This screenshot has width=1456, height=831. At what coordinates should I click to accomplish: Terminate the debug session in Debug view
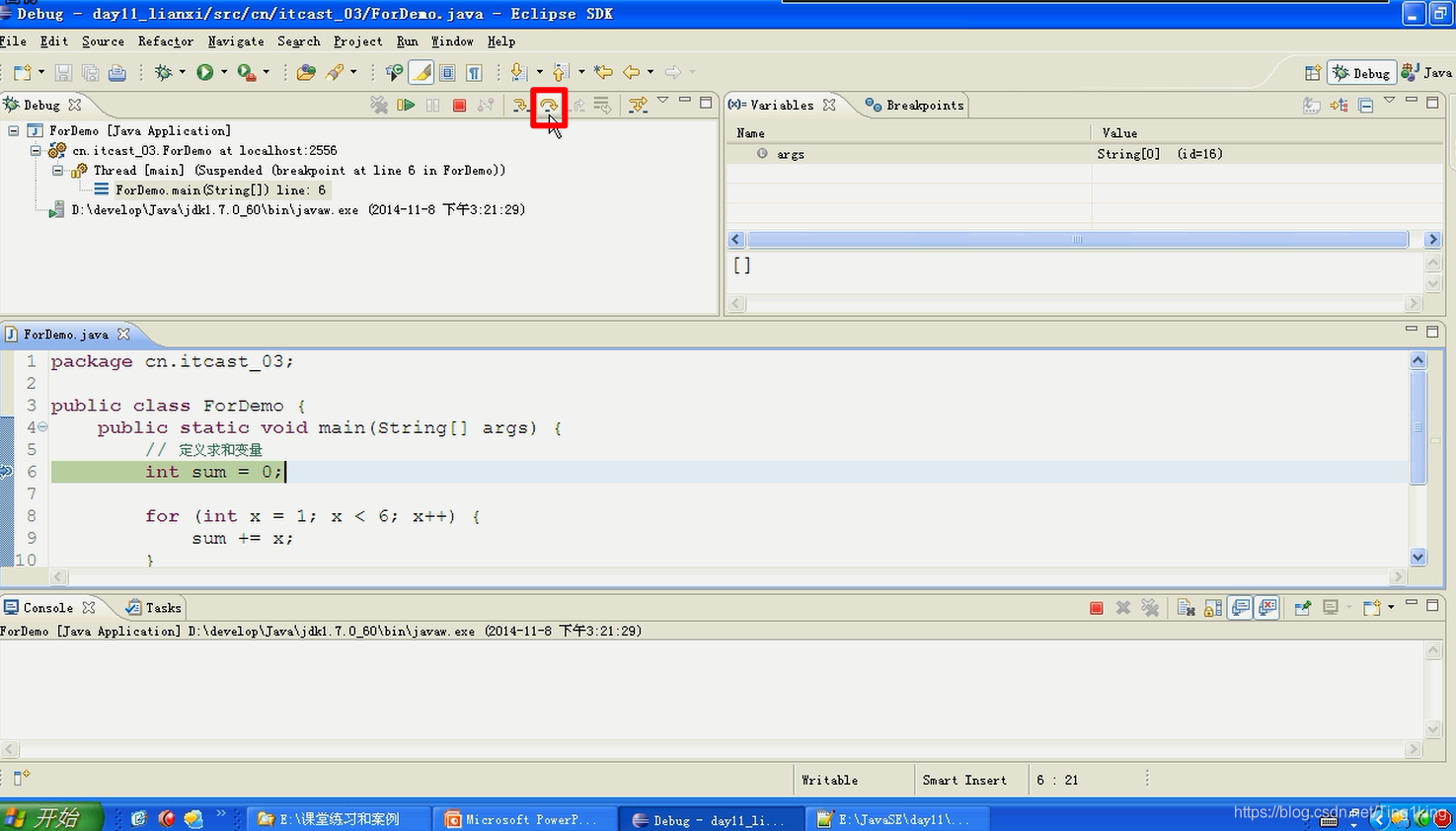pyautogui.click(x=459, y=105)
